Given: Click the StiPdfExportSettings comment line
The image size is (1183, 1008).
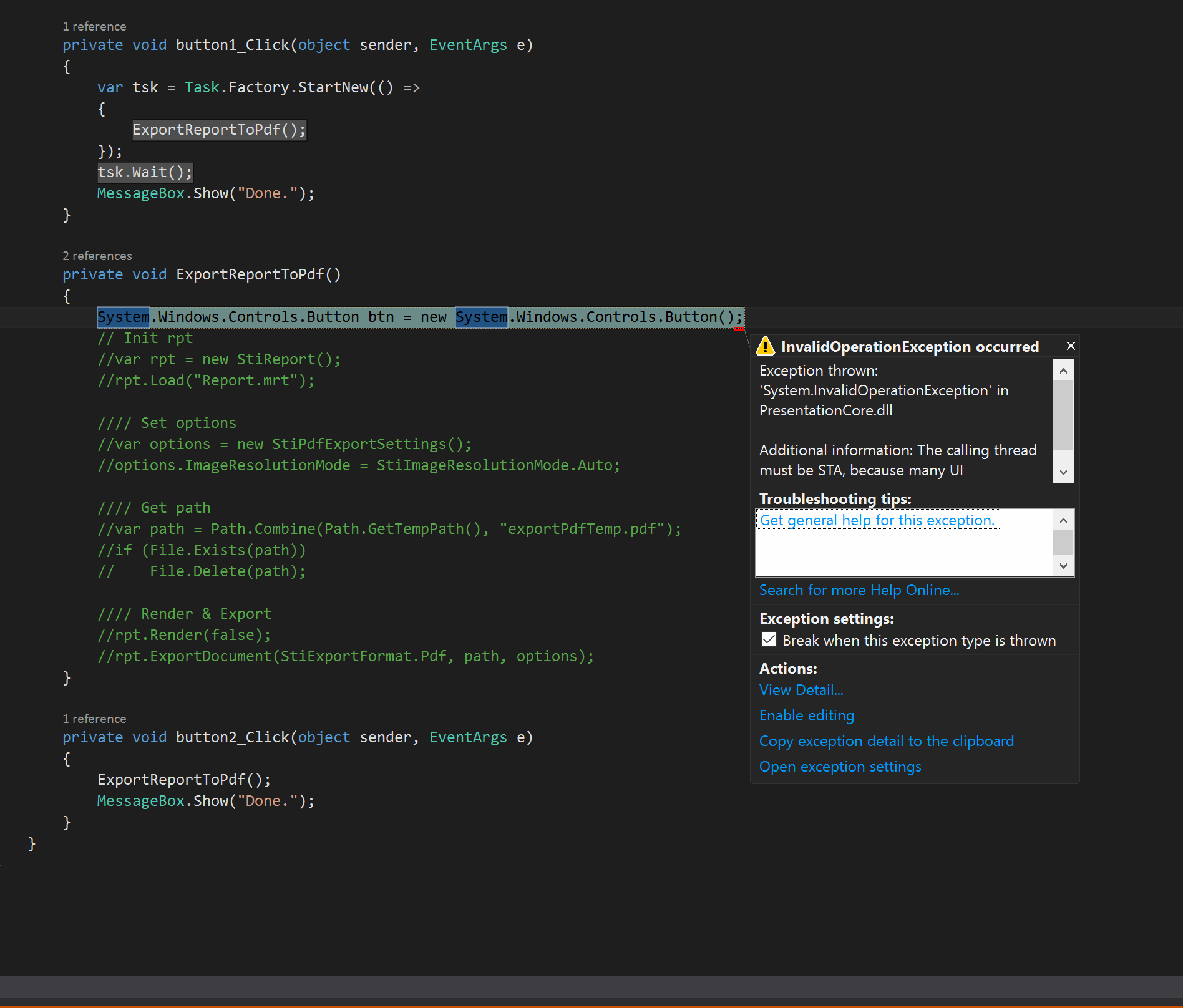Looking at the screenshot, I should point(285,444).
